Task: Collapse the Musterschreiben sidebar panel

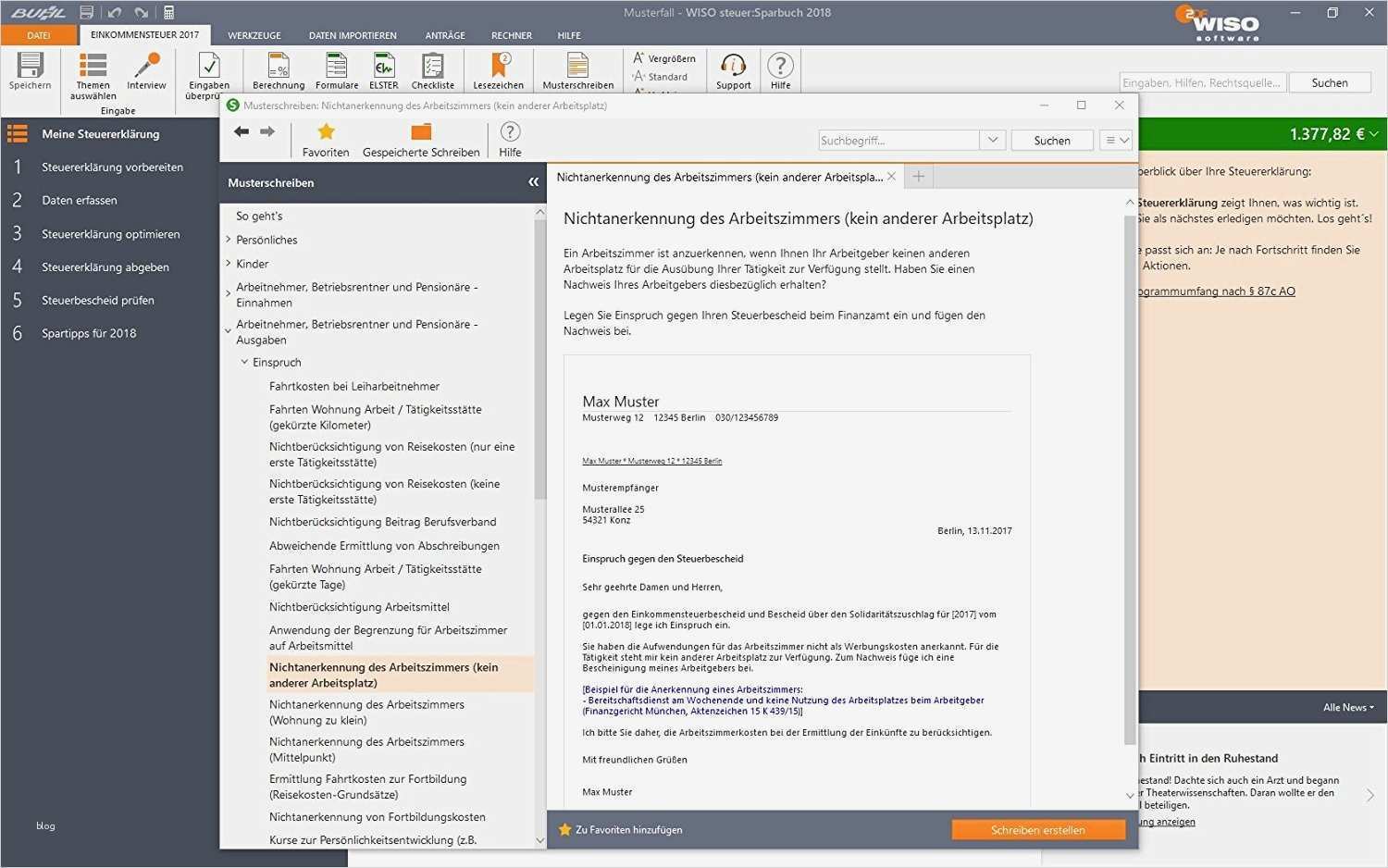Action: pos(533,182)
